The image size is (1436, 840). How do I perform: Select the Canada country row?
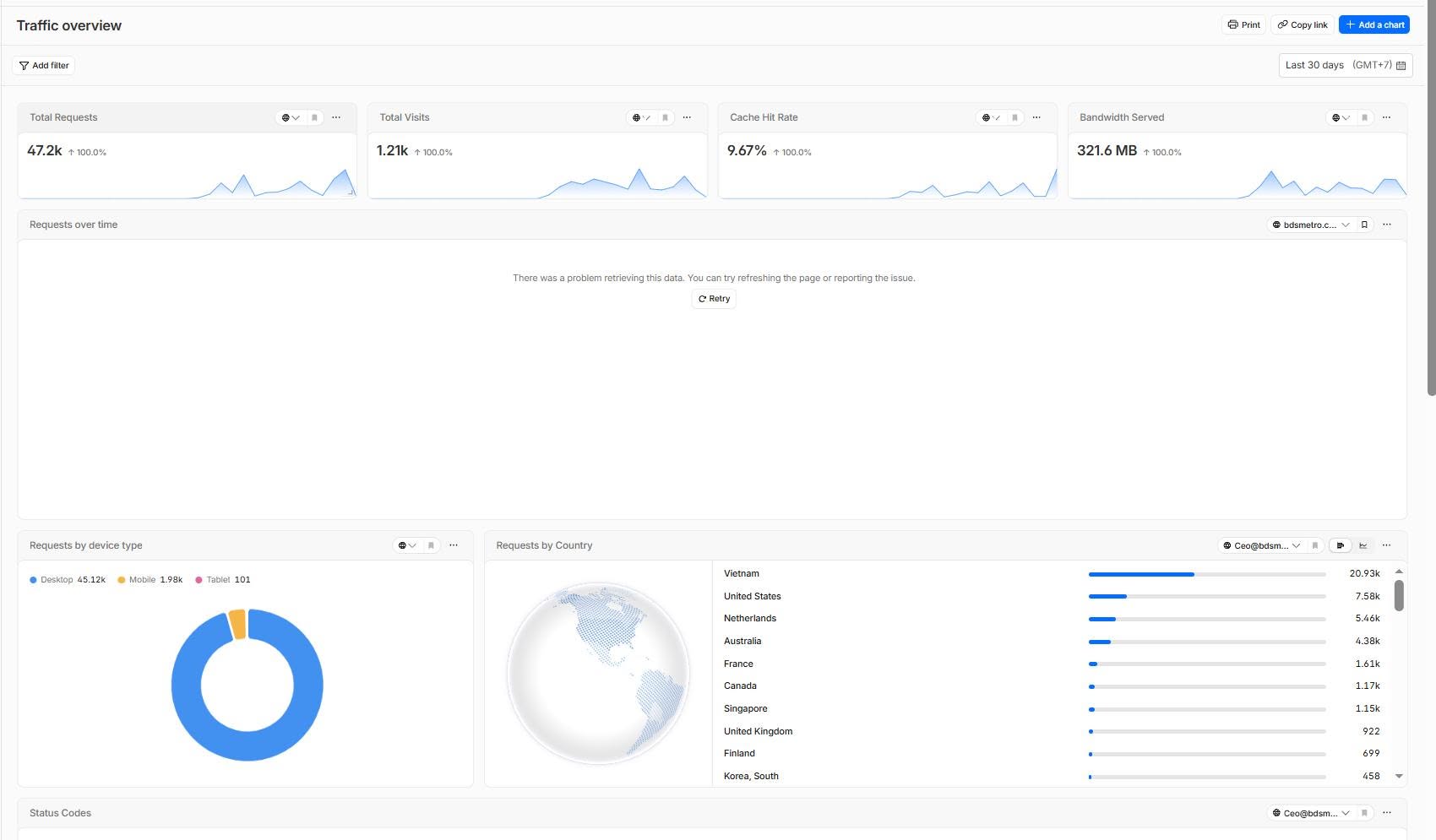1052,686
